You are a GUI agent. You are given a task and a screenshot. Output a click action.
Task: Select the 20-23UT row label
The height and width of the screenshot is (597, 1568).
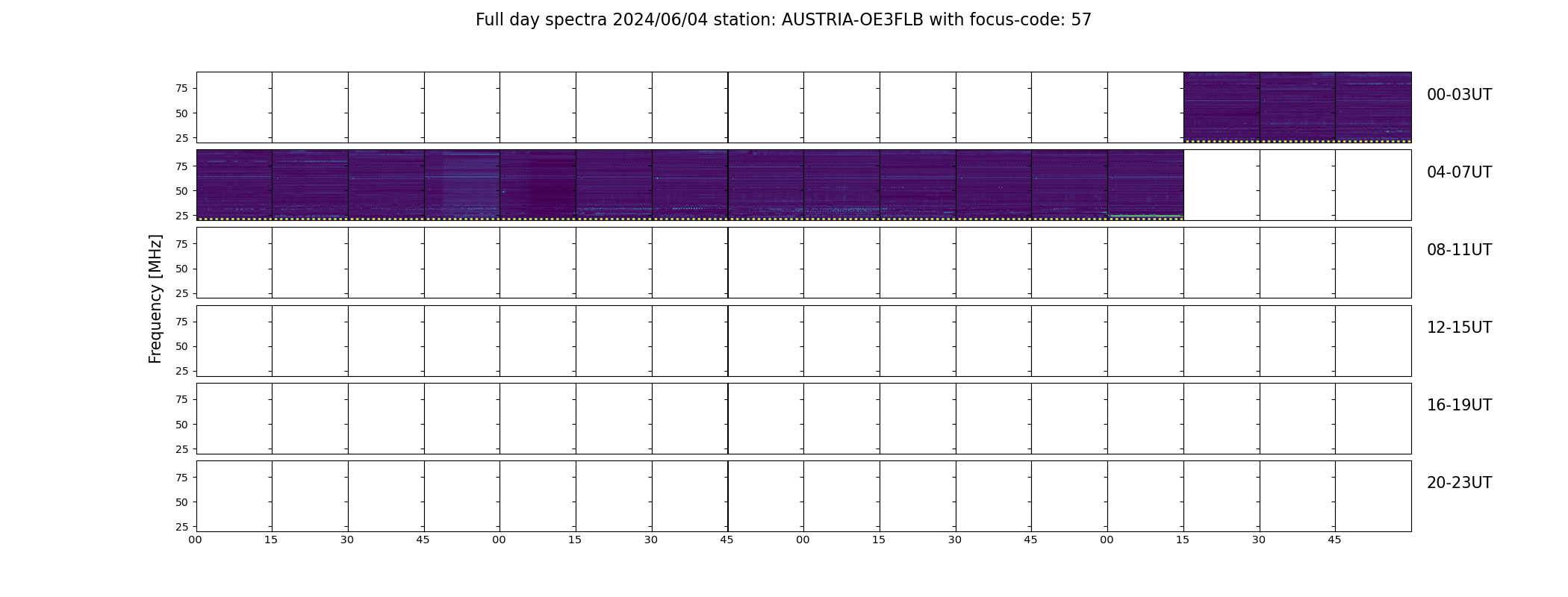click(1459, 483)
